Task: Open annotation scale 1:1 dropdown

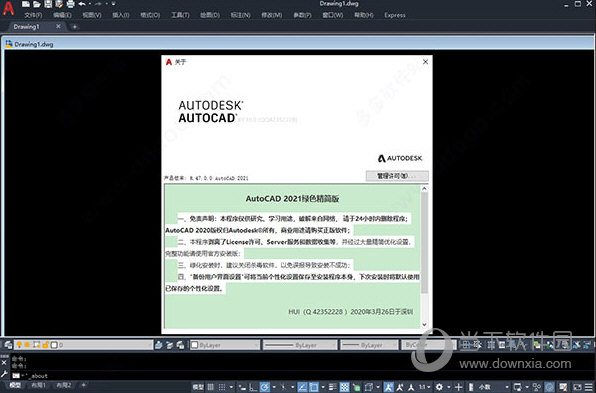Action: tap(424, 387)
